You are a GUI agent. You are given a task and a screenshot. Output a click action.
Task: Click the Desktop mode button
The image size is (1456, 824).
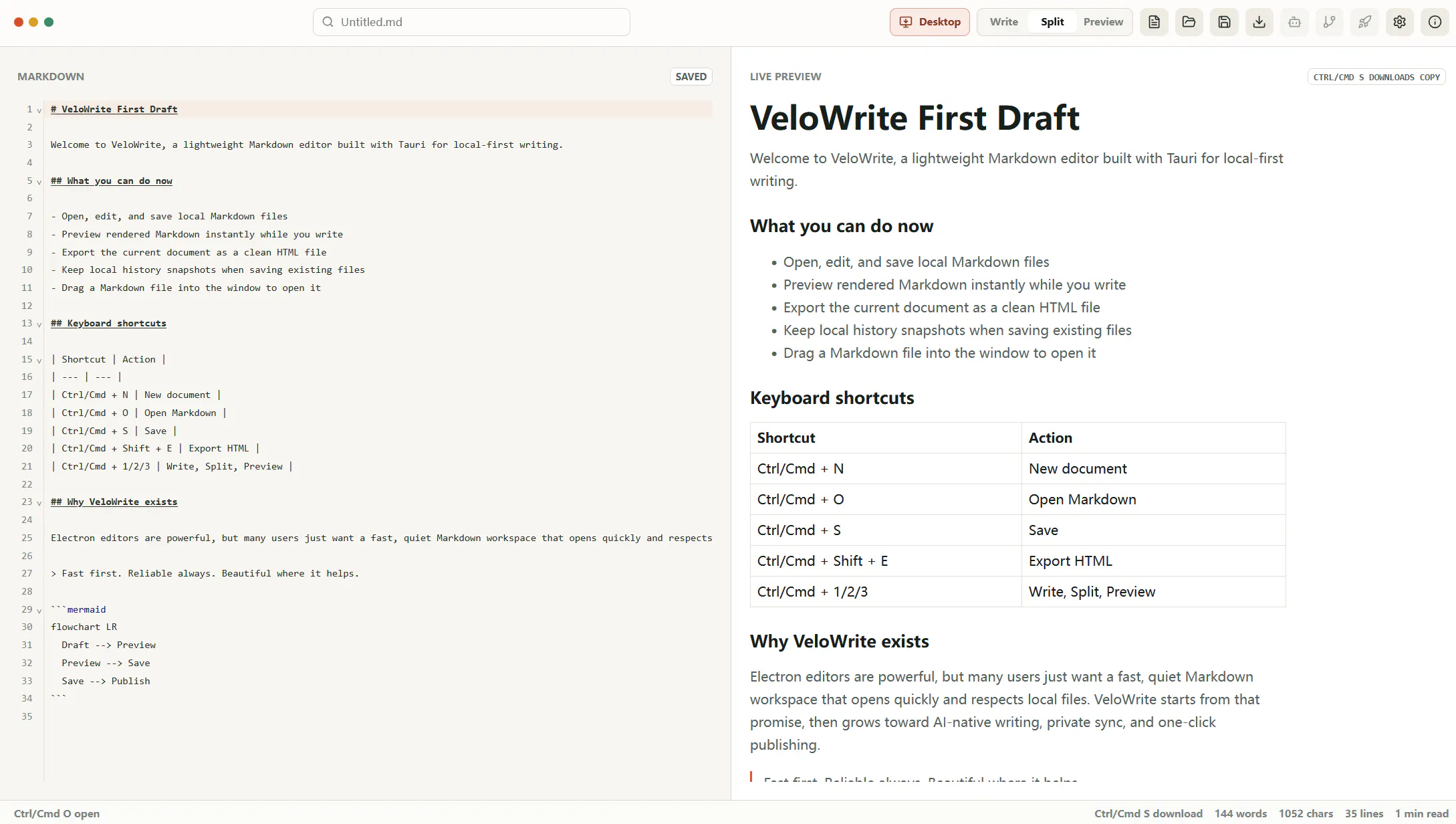coord(929,22)
